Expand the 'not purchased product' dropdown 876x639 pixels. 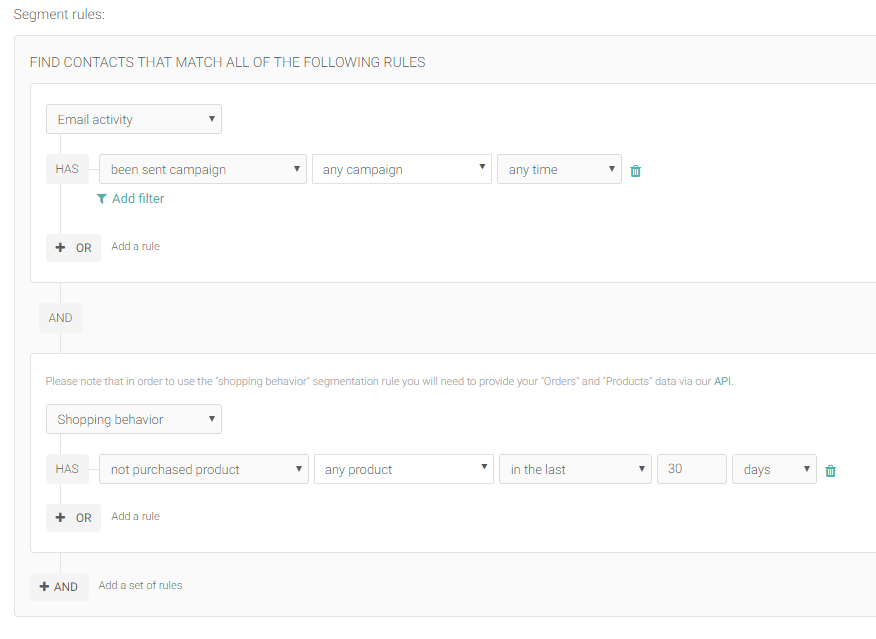pos(204,469)
